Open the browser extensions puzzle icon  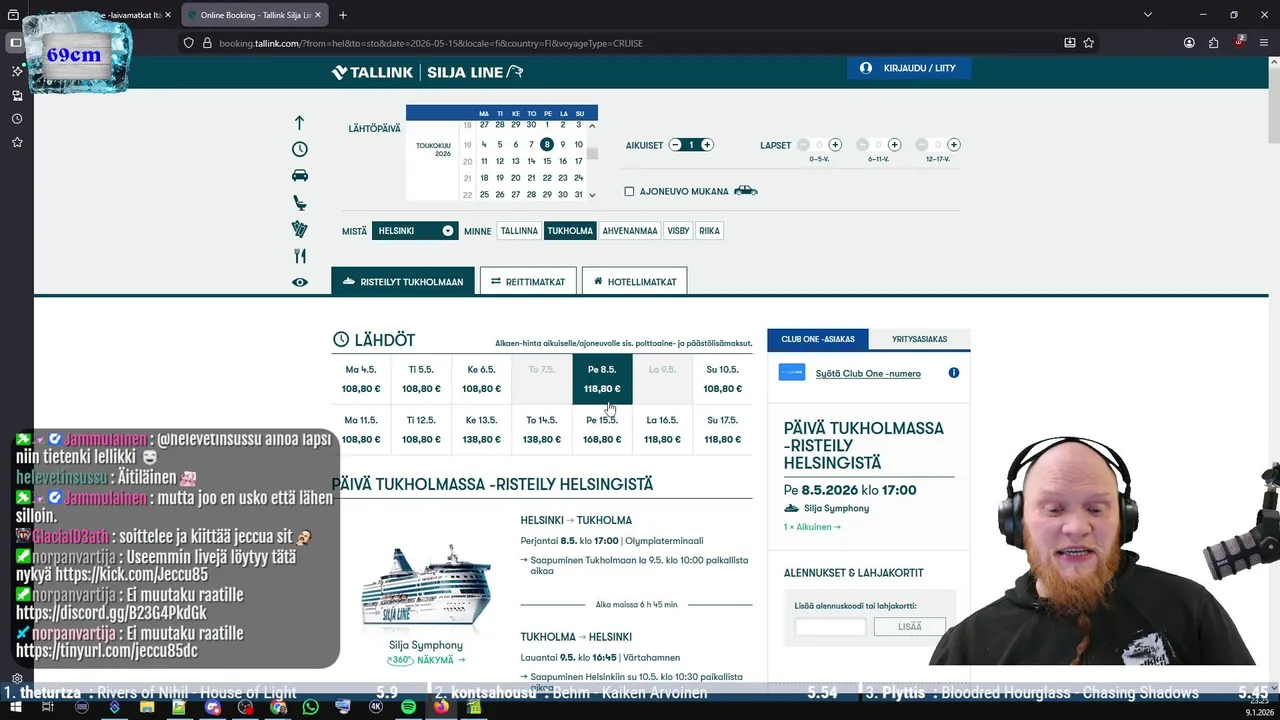click(1213, 43)
